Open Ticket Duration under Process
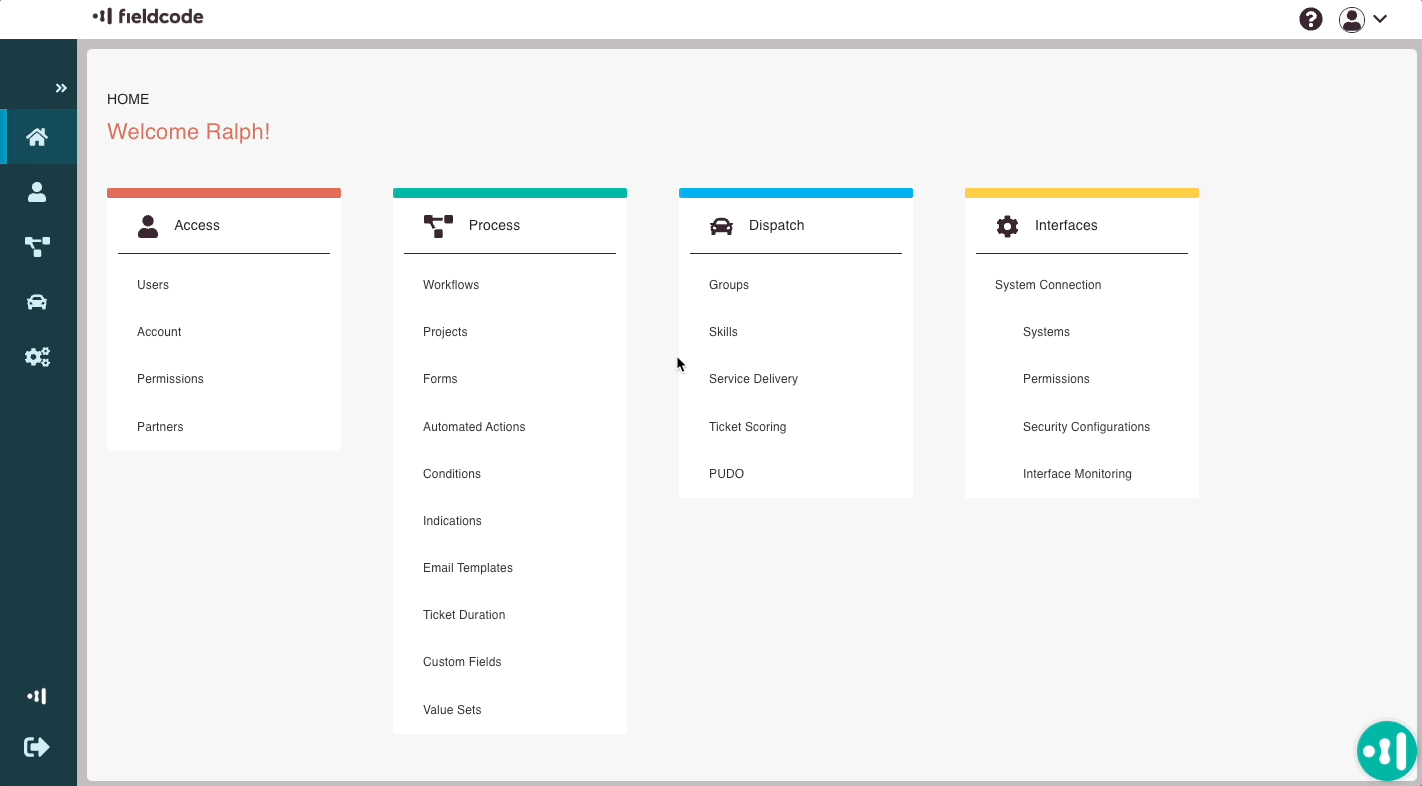The height and width of the screenshot is (786, 1422). 464,615
